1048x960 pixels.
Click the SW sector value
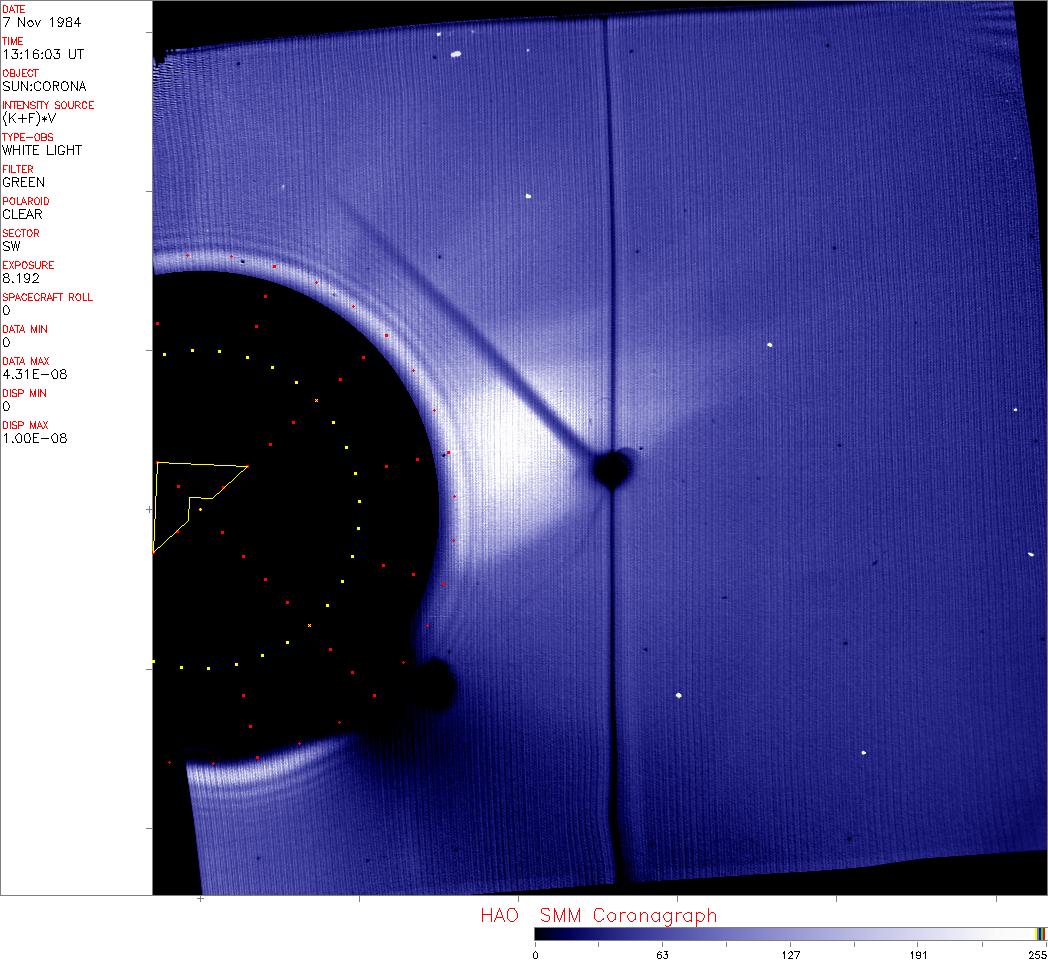click(12, 246)
